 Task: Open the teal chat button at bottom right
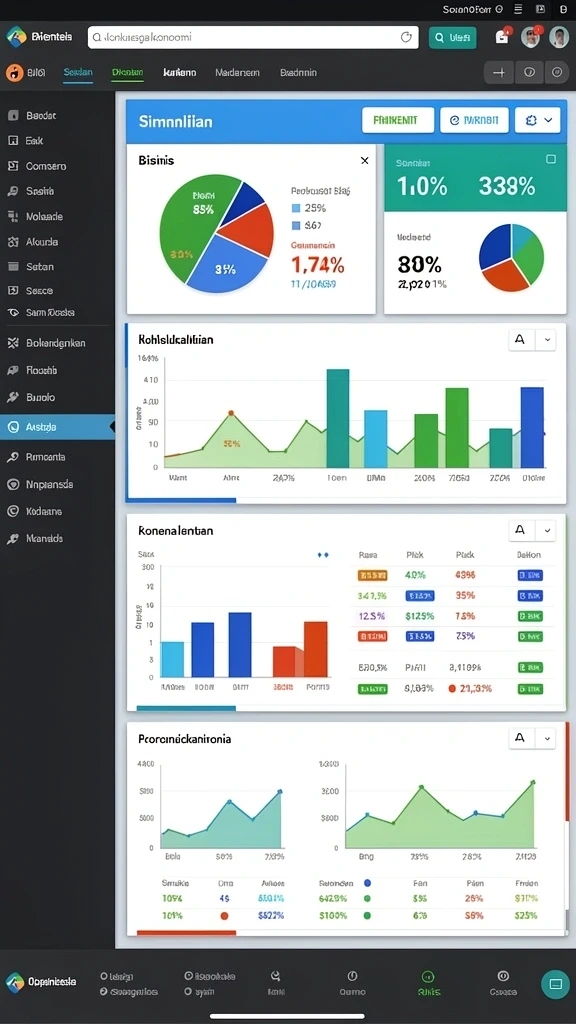pos(555,984)
